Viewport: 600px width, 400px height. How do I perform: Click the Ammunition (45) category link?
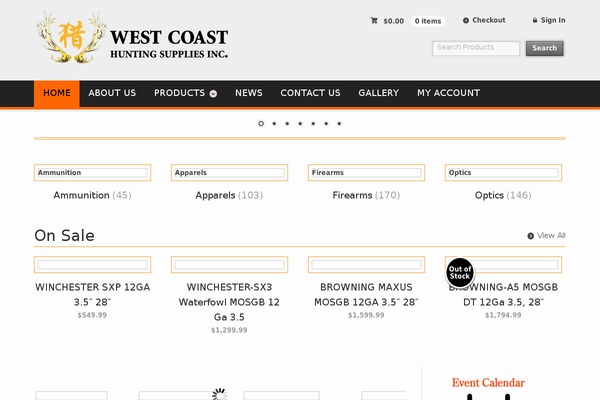(92, 195)
